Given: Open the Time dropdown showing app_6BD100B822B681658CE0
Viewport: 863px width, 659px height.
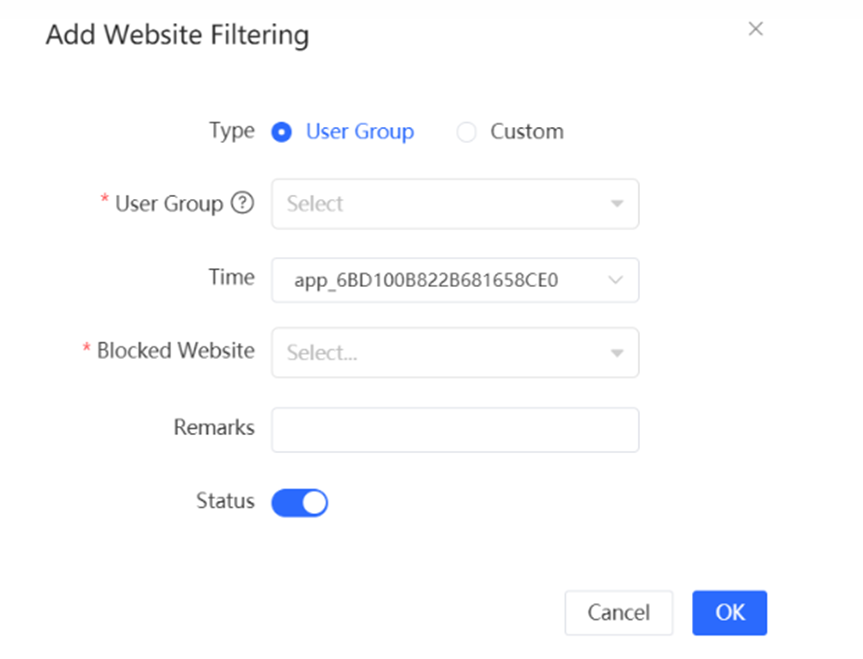Looking at the screenshot, I should click(x=440, y=280).
